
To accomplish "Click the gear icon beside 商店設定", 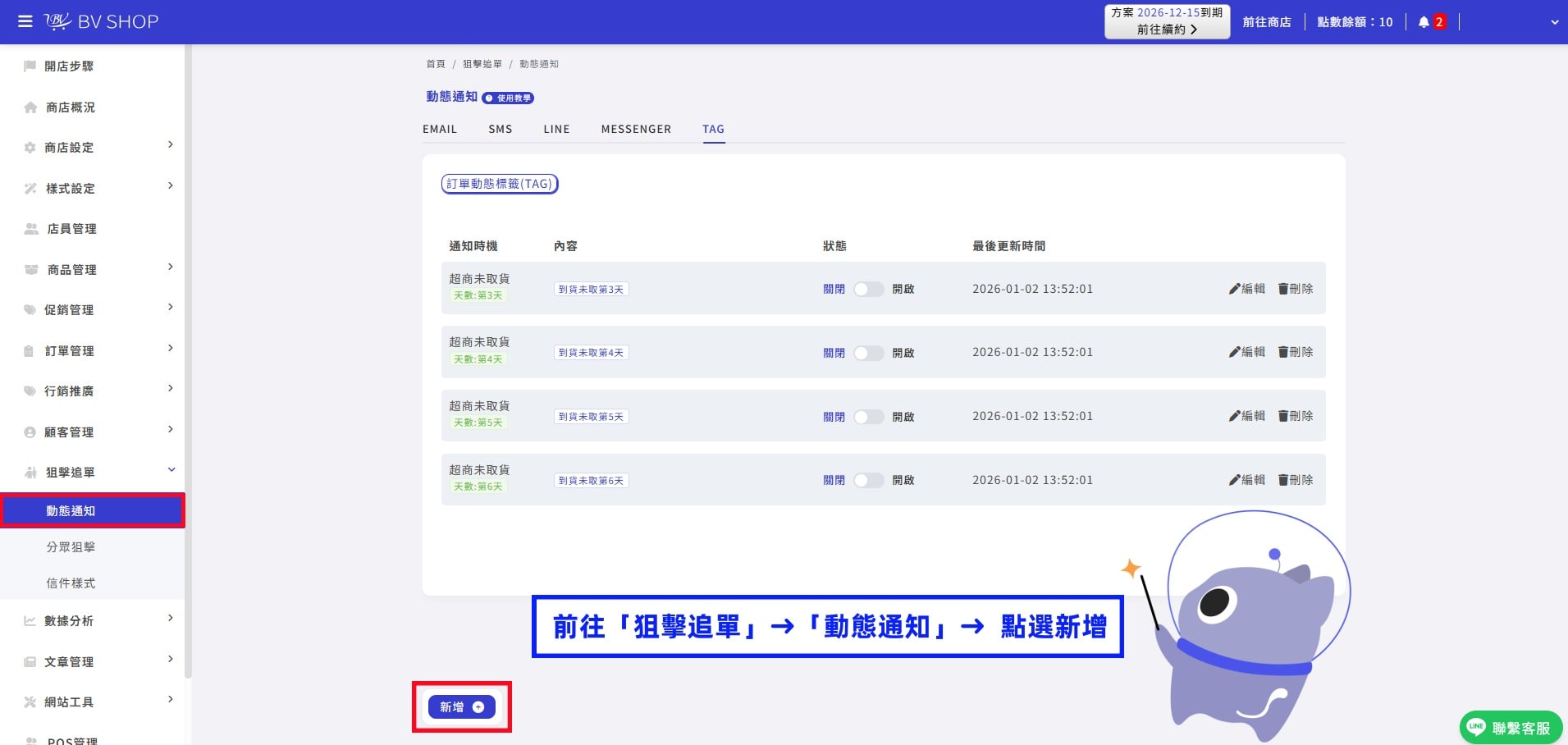I will [30, 148].
